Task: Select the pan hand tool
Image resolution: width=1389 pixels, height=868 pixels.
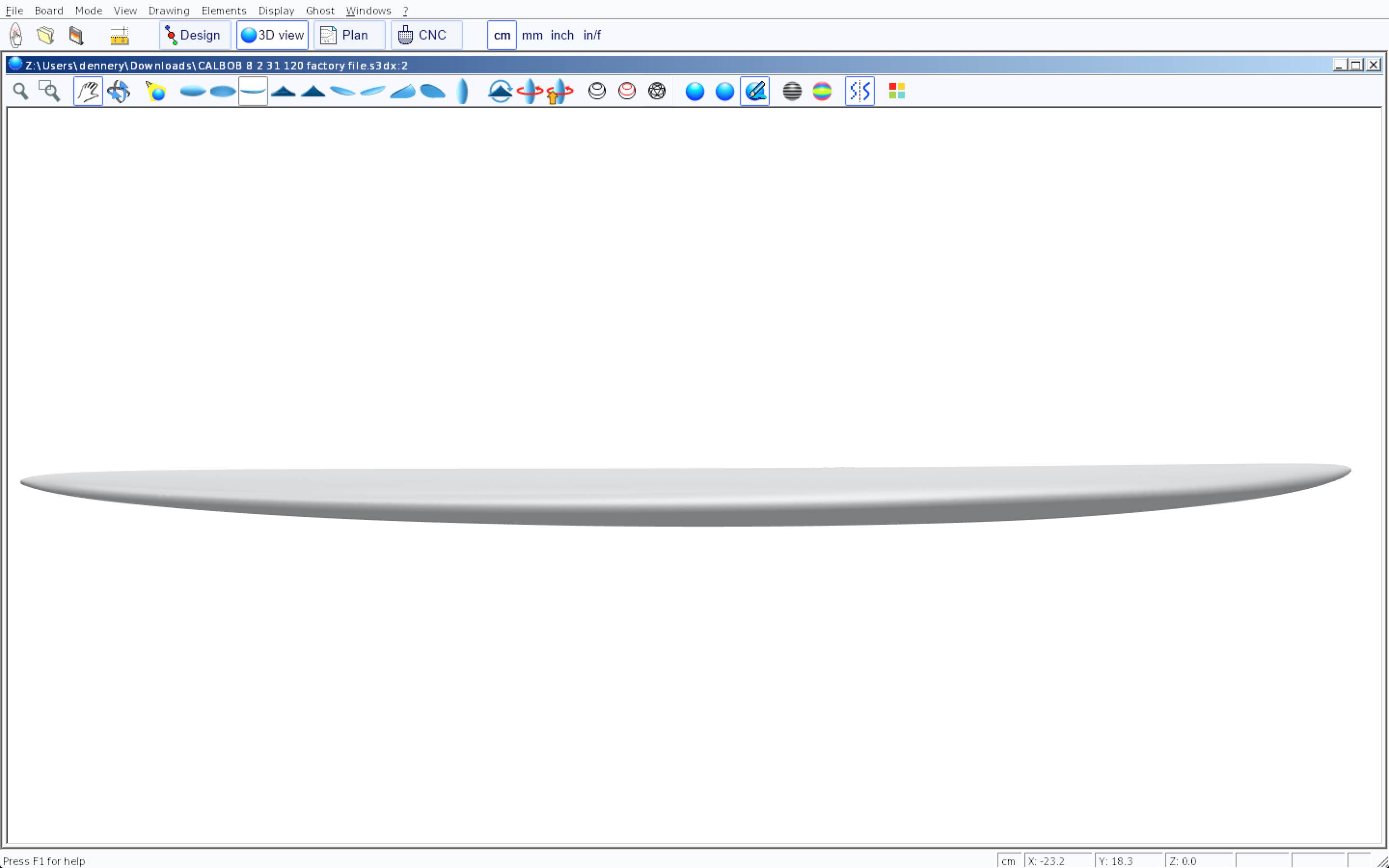Action: point(88,91)
